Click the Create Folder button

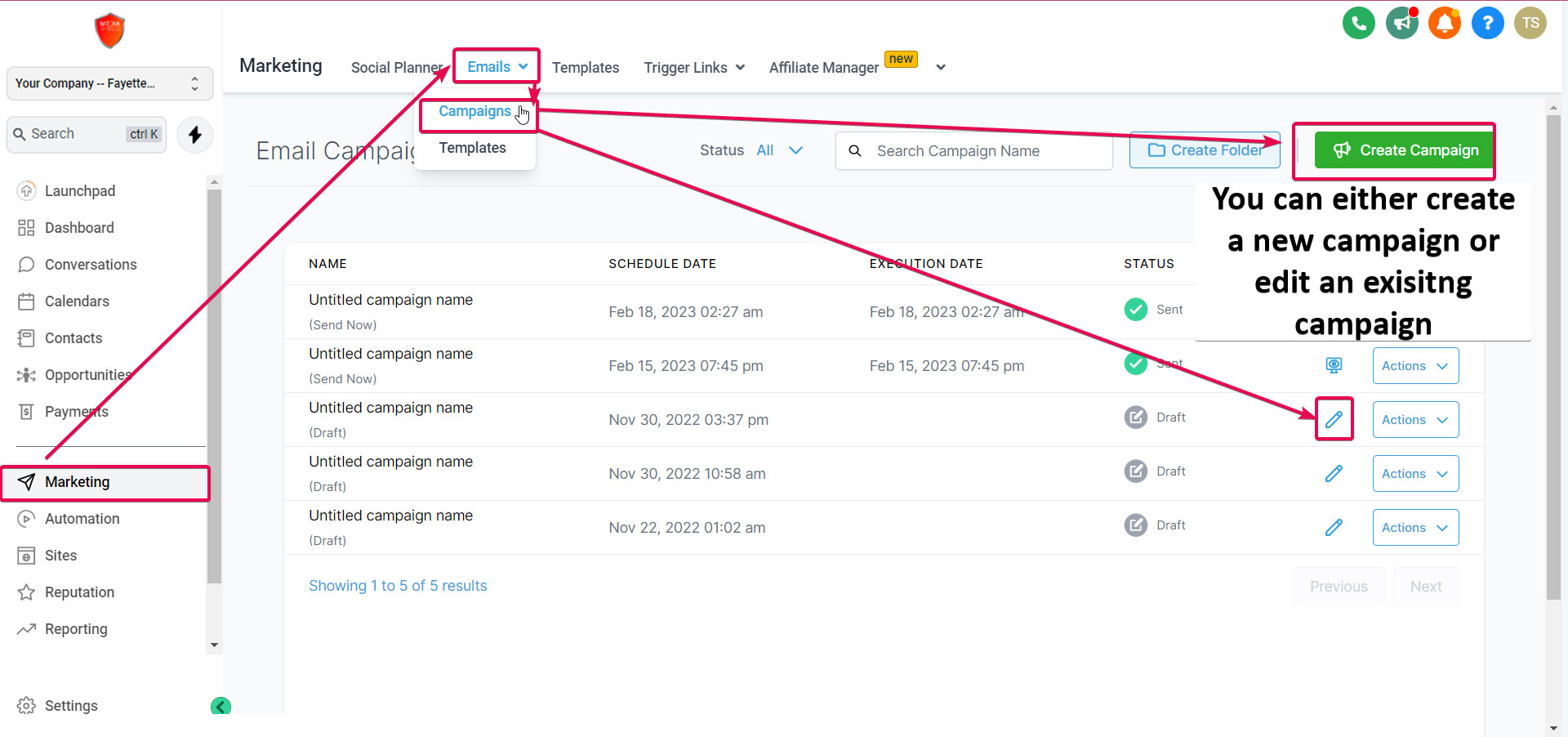(x=1205, y=150)
